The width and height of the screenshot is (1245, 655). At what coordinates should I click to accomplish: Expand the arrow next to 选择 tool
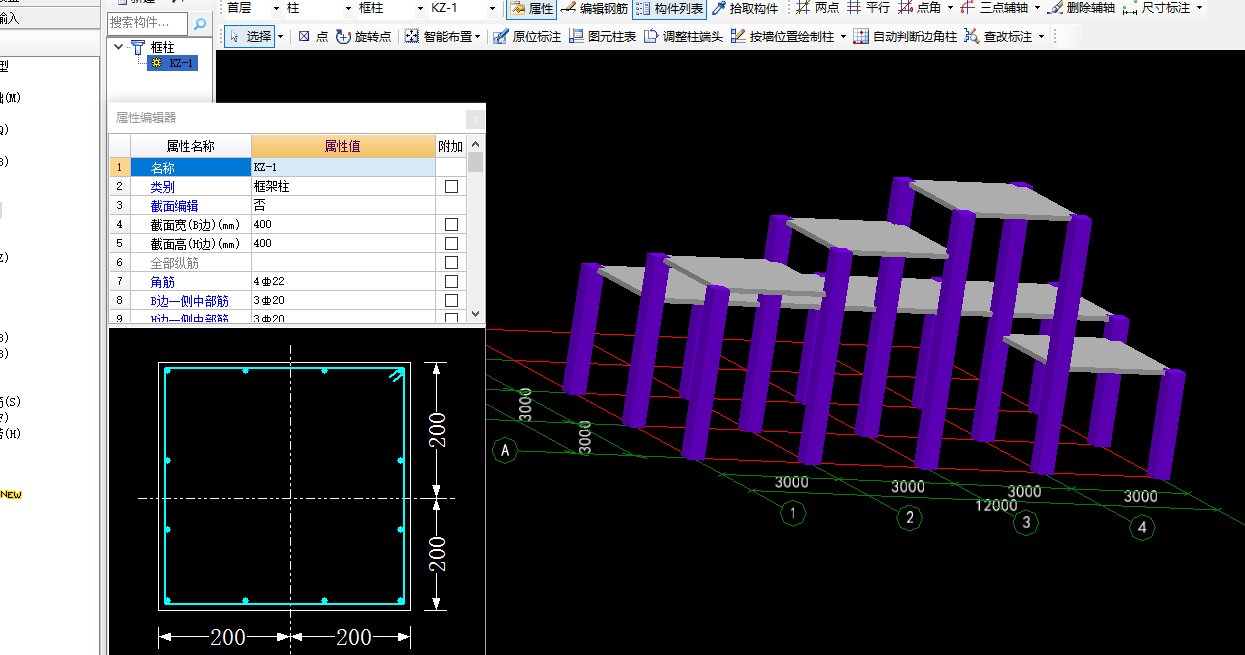click(281, 36)
